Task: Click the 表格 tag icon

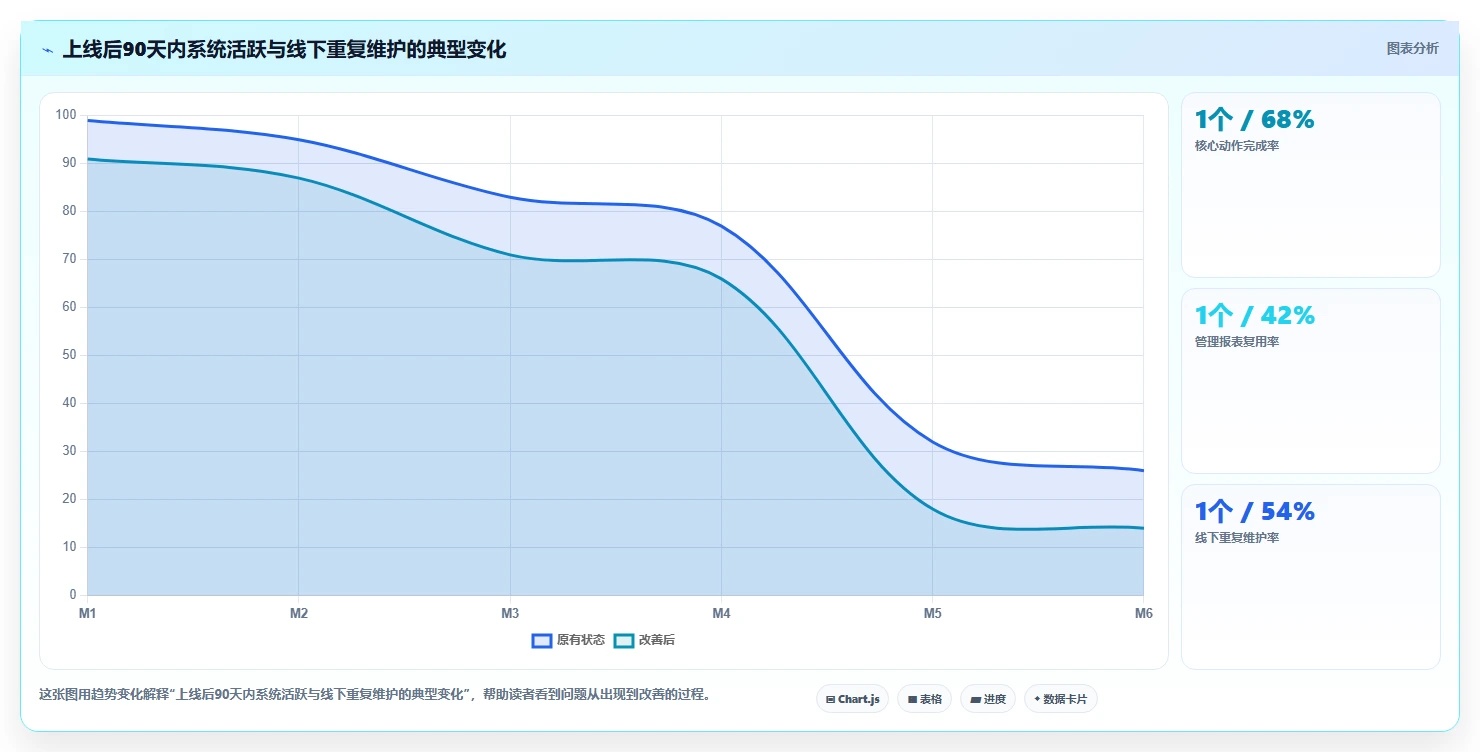Action: [x=912, y=700]
